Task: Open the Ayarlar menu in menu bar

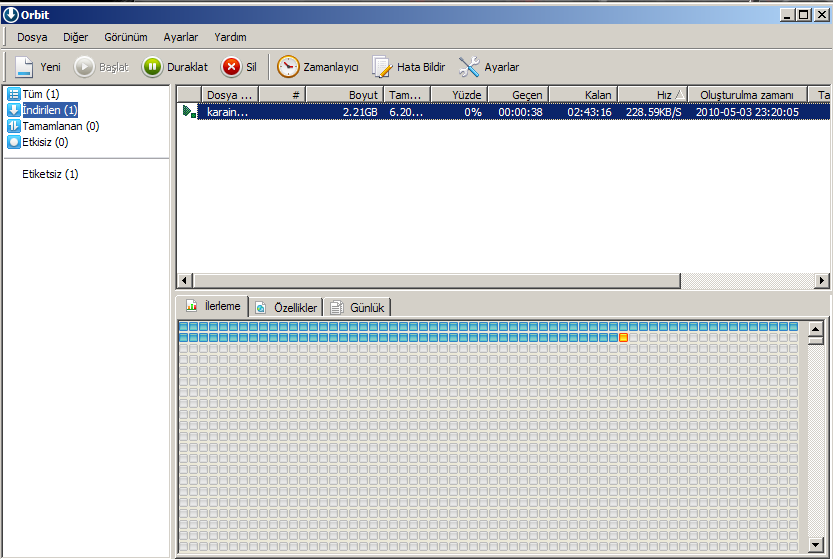Action: coord(181,37)
